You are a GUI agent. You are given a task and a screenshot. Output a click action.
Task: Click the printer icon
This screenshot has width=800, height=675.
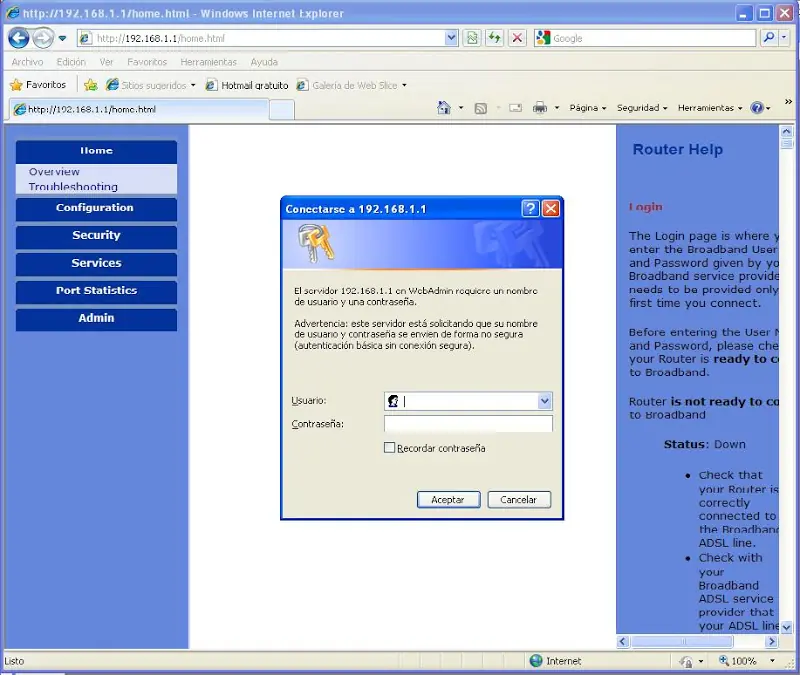[x=540, y=108]
